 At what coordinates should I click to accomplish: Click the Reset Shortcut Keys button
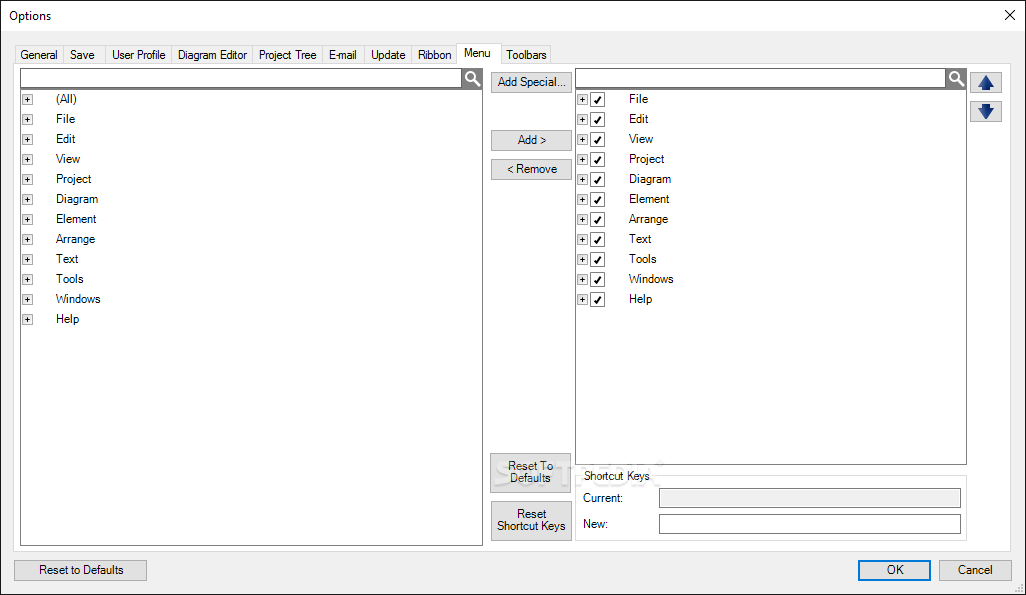tap(531, 520)
